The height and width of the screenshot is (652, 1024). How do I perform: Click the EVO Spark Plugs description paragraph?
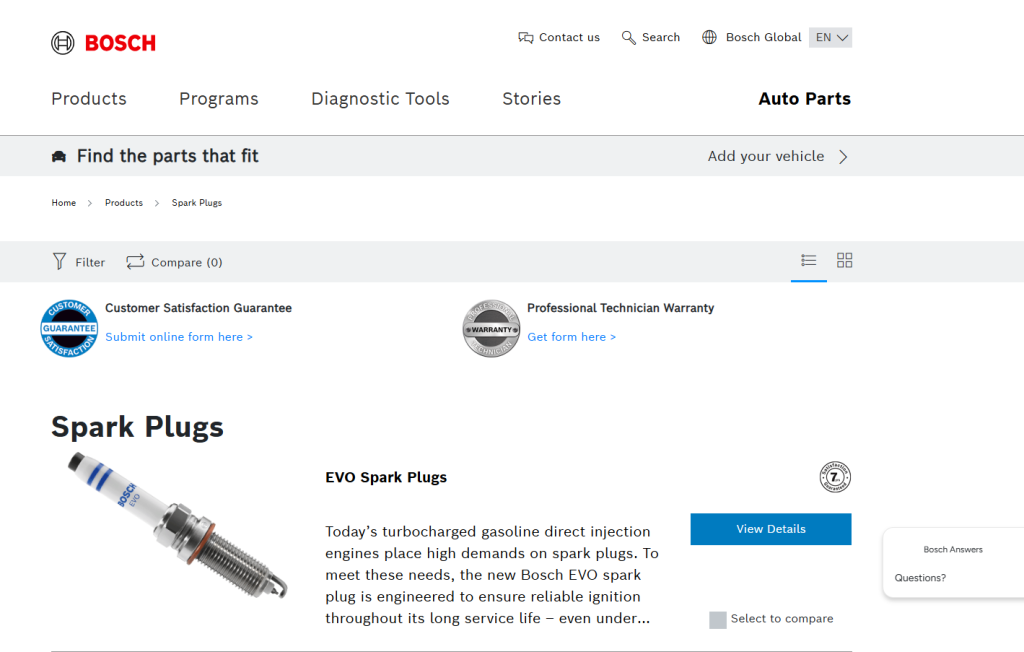[492, 575]
